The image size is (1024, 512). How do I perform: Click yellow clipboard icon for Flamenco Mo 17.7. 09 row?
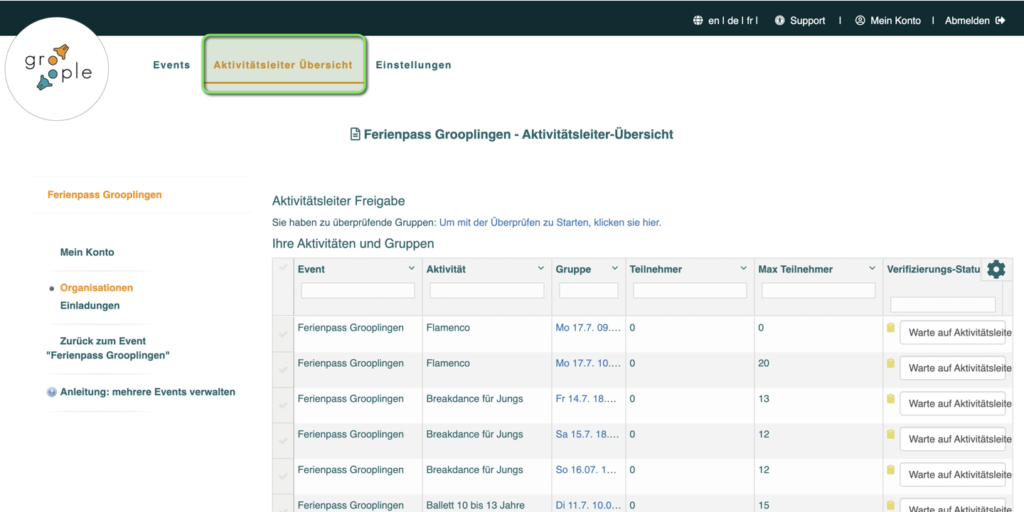(890, 328)
